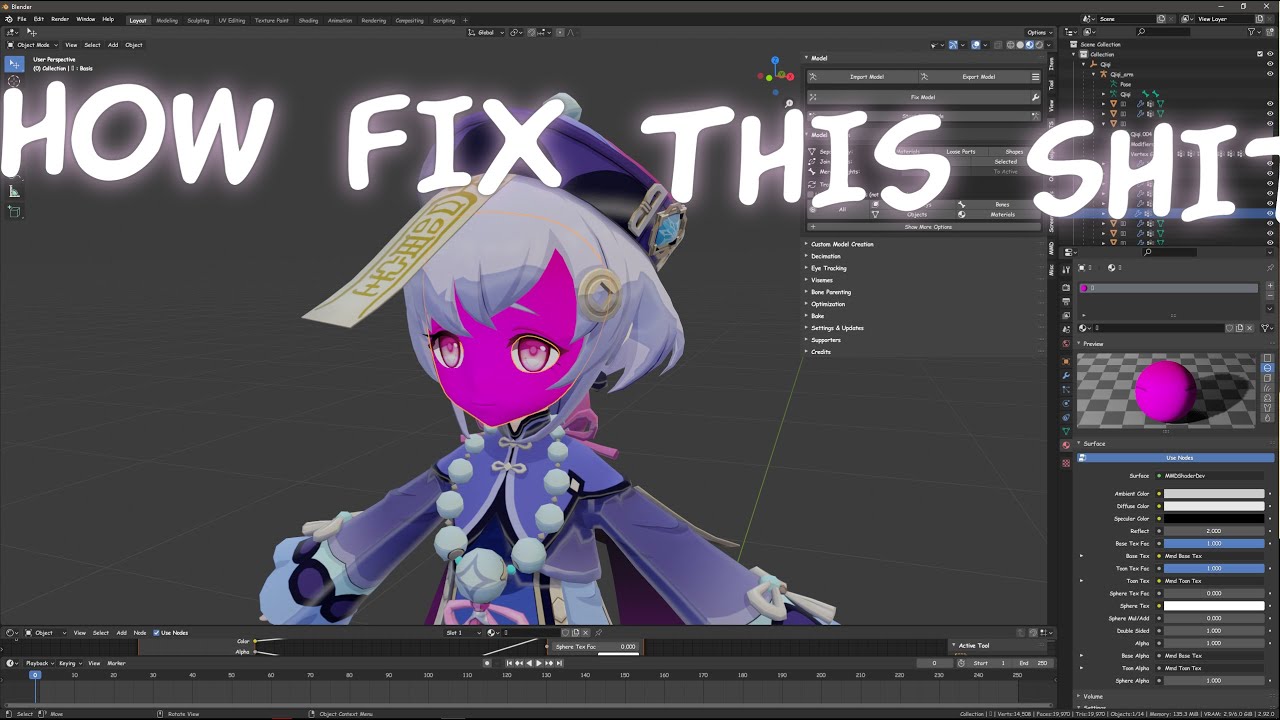Open Output properties tab icon

(x=1066, y=302)
